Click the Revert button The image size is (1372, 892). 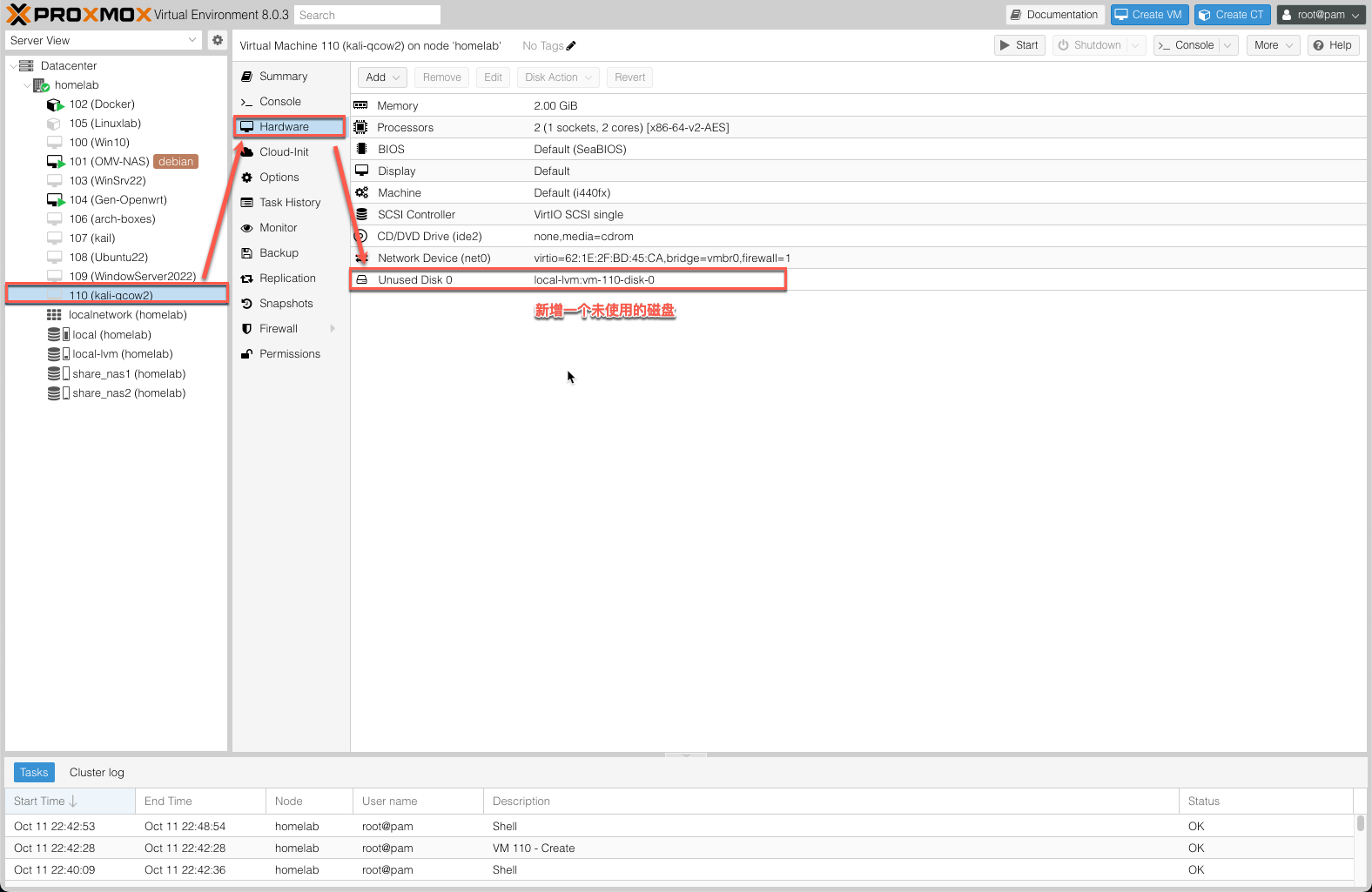(630, 77)
